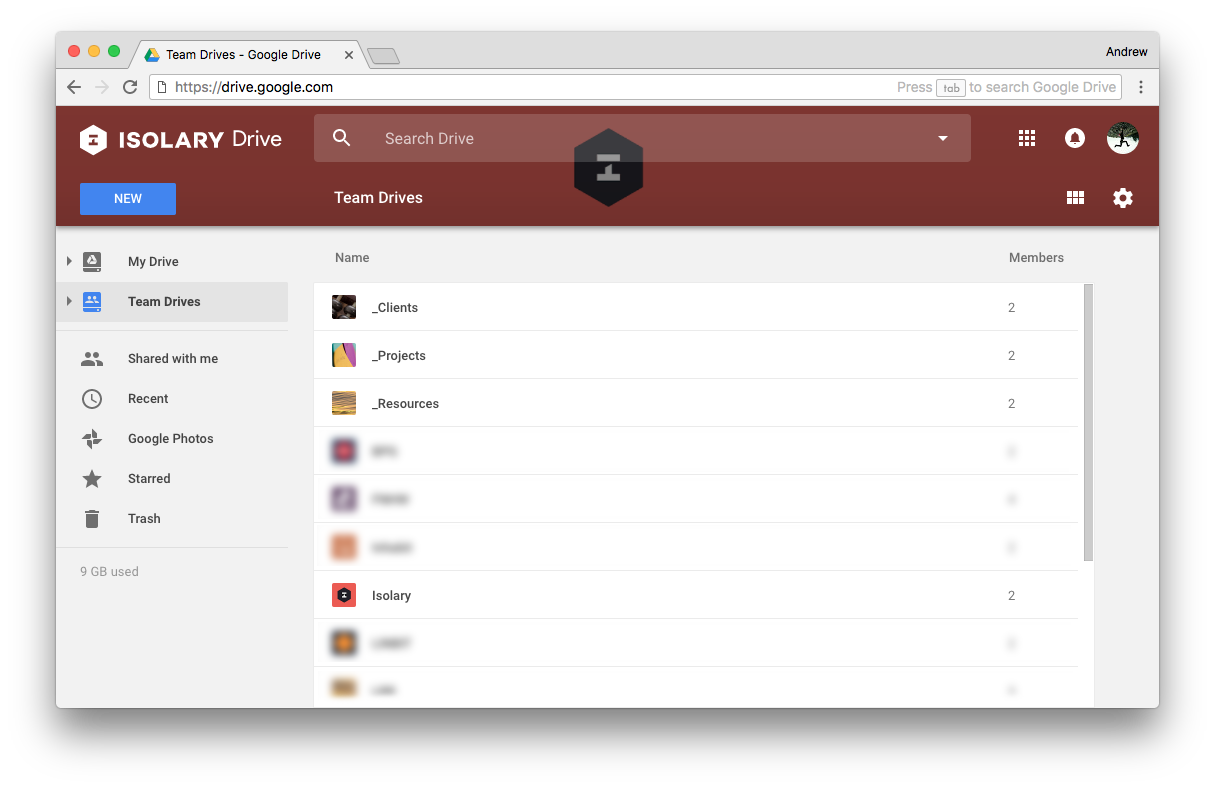Click the blue NEW button
Viewport: 1215px width, 788px height.
pos(128,199)
